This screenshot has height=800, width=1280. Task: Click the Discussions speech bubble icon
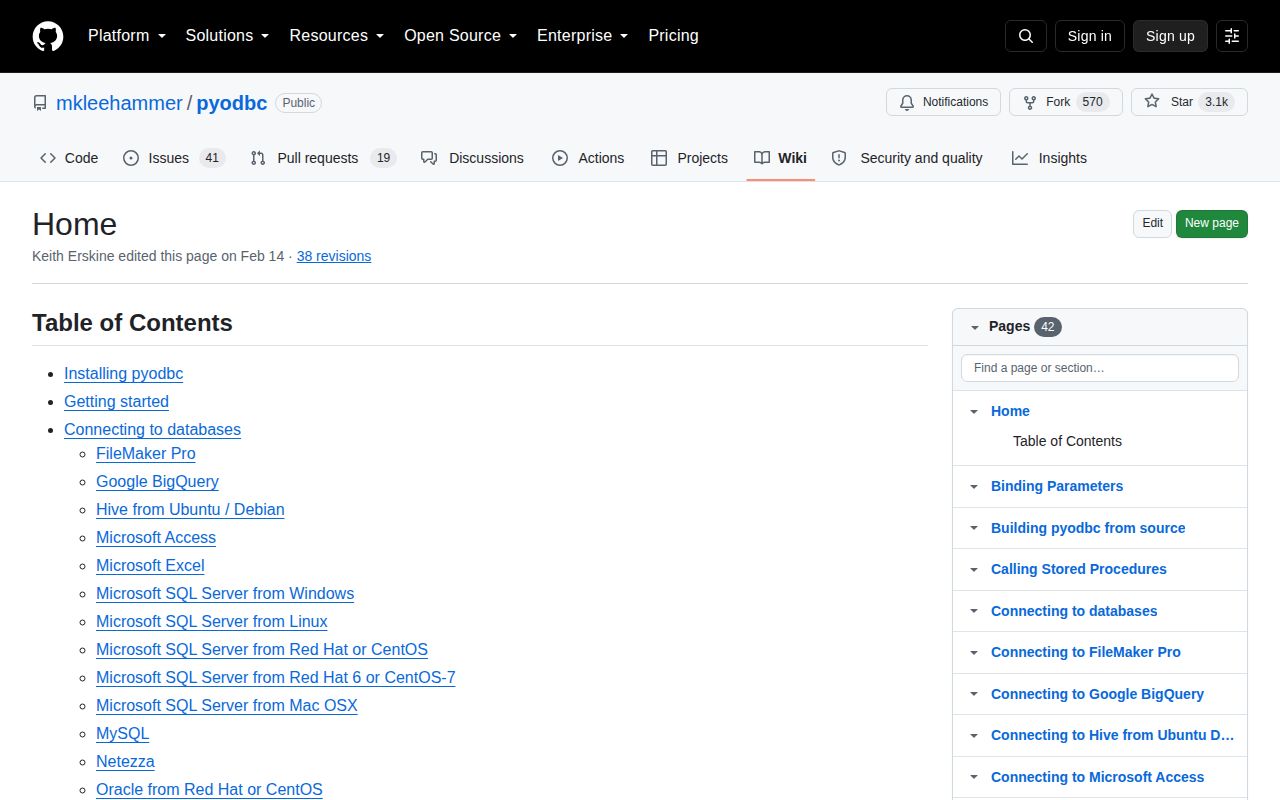429,158
